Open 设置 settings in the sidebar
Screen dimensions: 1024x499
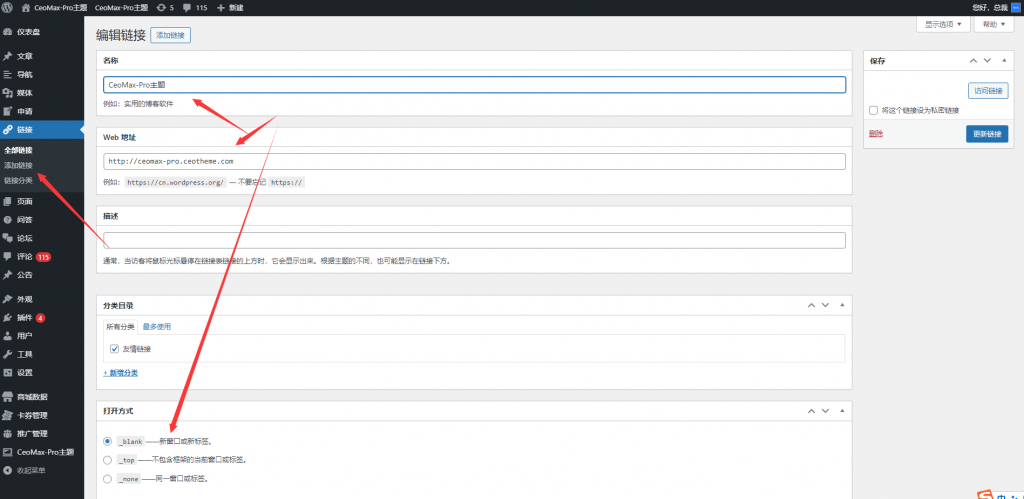pos(24,372)
